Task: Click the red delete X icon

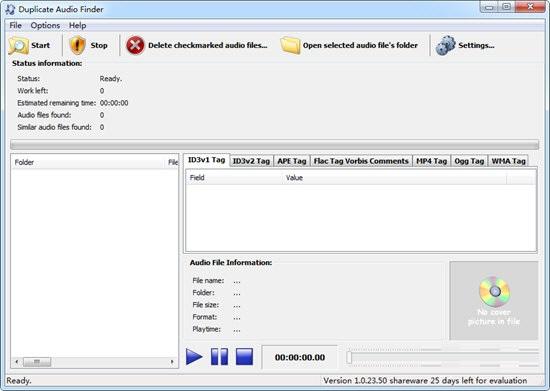Action: pyautogui.click(x=135, y=45)
